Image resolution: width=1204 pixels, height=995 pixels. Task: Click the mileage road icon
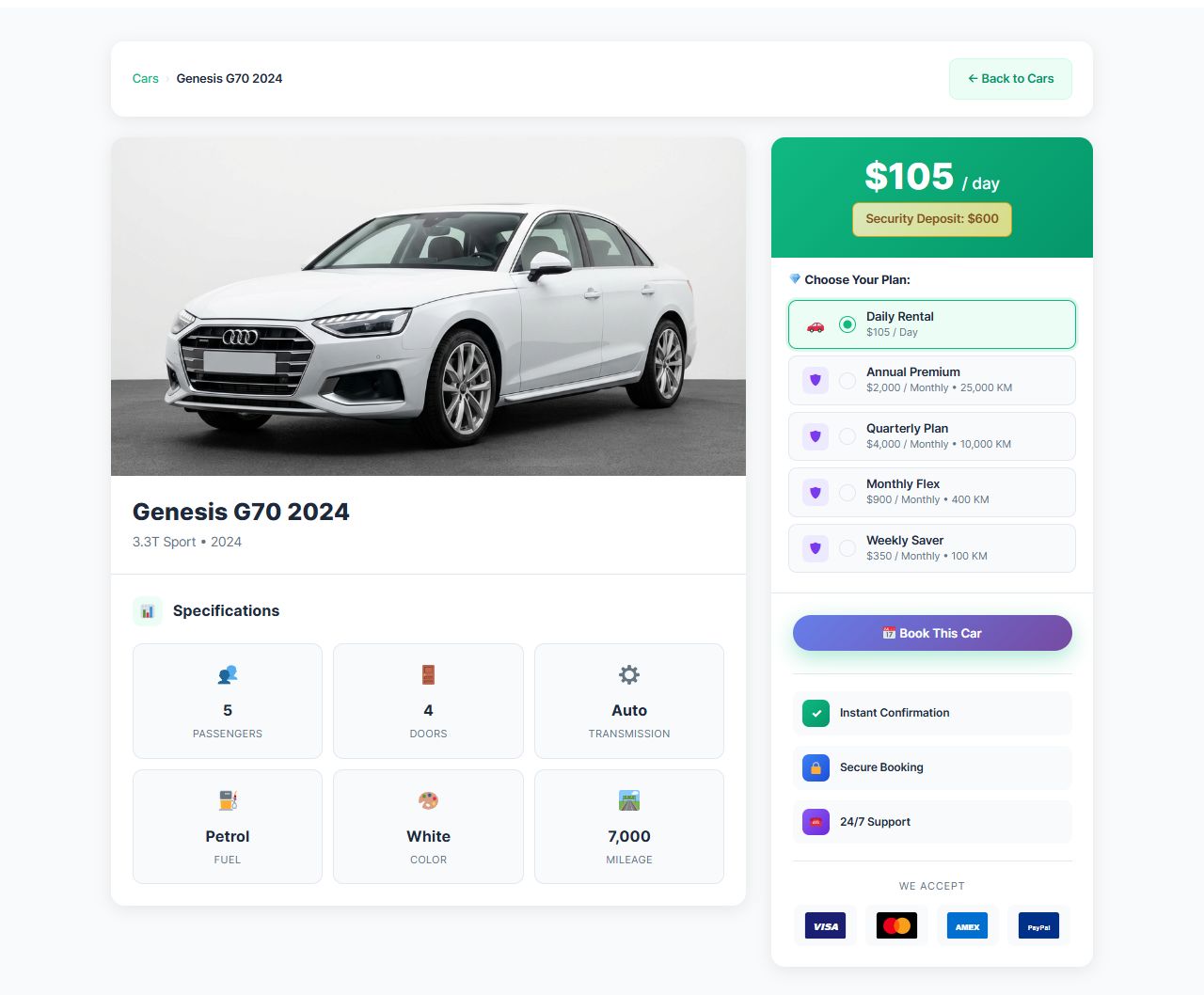tap(629, 800)
